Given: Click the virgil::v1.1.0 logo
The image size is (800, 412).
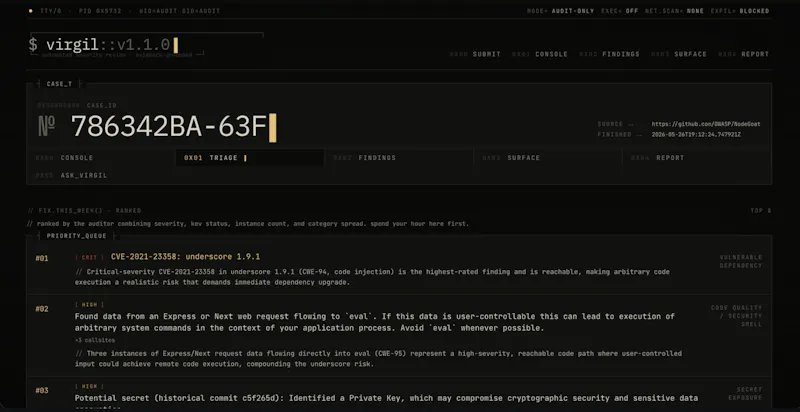Looking at the screenshot, I should coord(103,45).
